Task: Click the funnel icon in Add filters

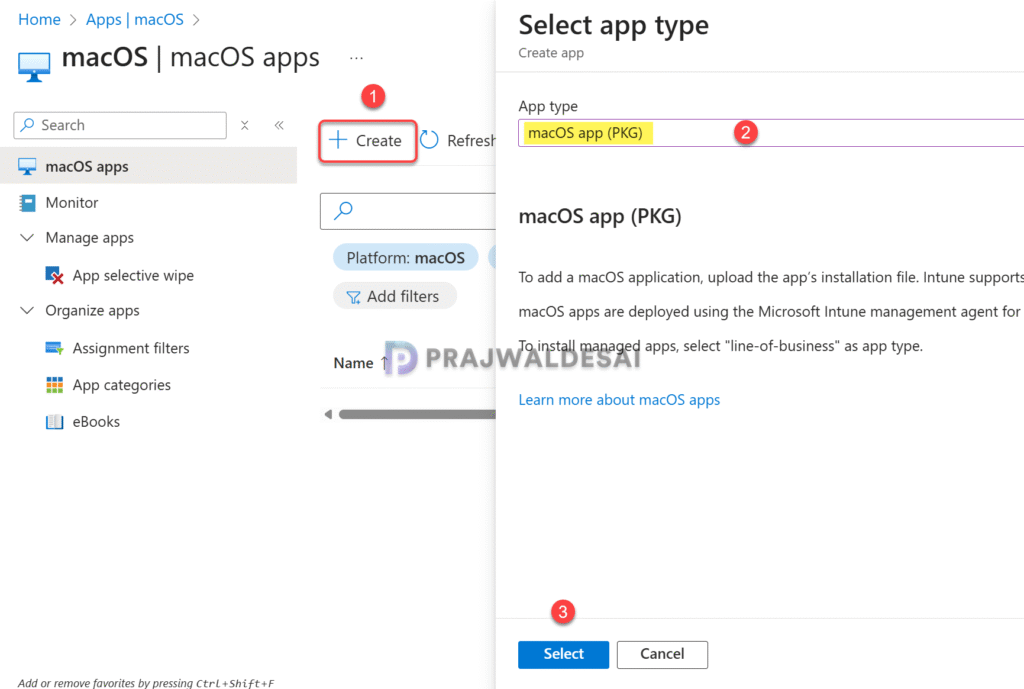Action: click(x=353, y=297)
